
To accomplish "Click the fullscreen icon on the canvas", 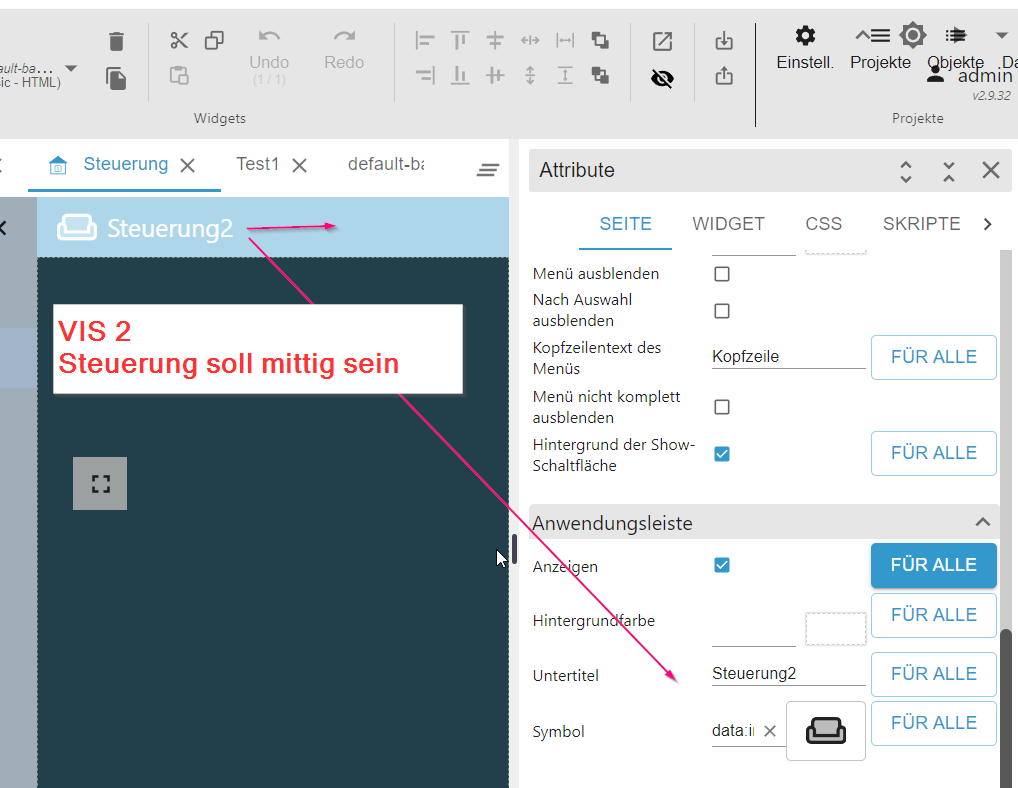I will (100, 484).
